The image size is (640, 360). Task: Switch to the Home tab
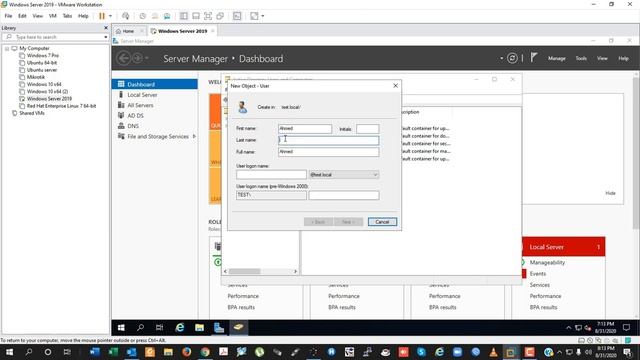(128, 31)
